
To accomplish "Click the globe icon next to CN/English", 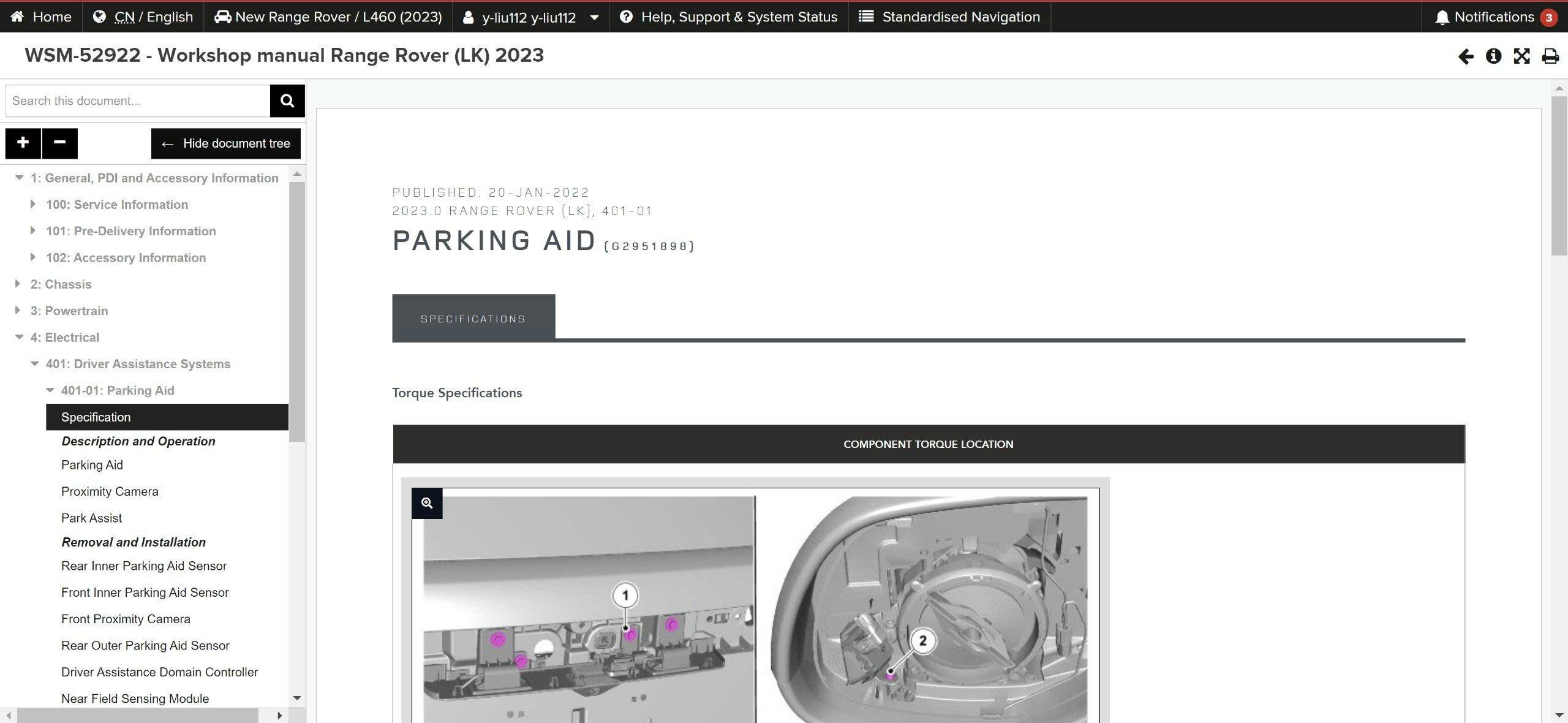I will [100, 17].
